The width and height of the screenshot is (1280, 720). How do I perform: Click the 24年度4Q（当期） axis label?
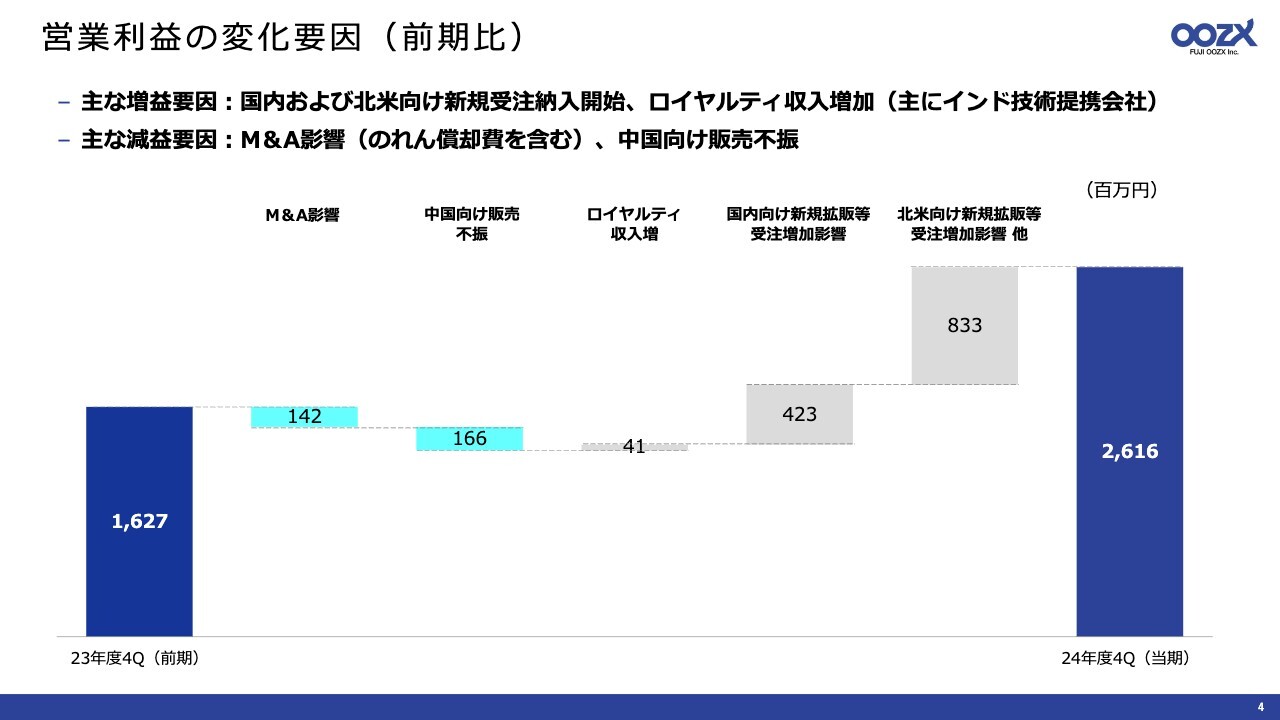pos(1126,658)
